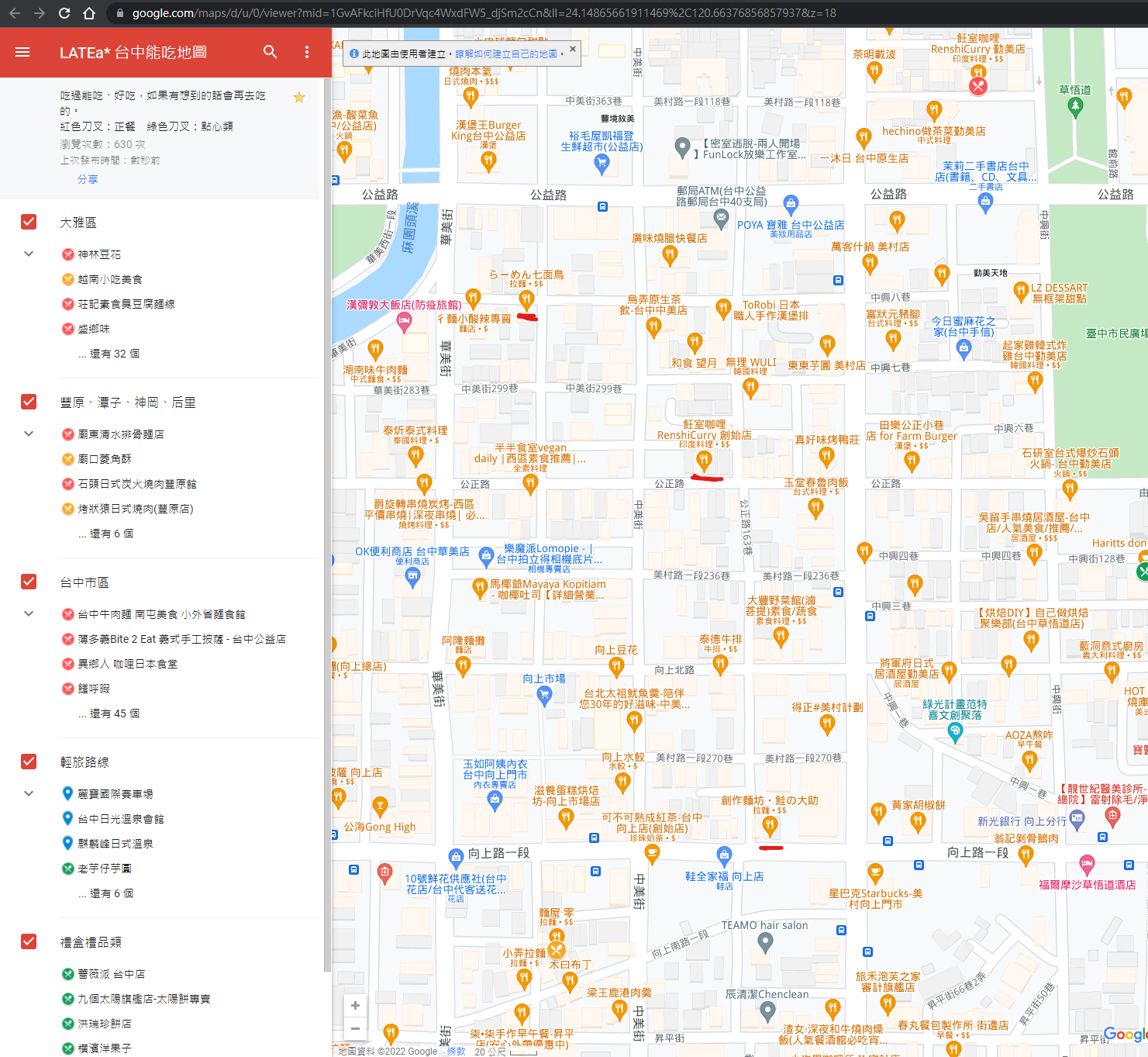Open the three-dot more options menu
The image size is (1148, 1057).
(307, 52)
